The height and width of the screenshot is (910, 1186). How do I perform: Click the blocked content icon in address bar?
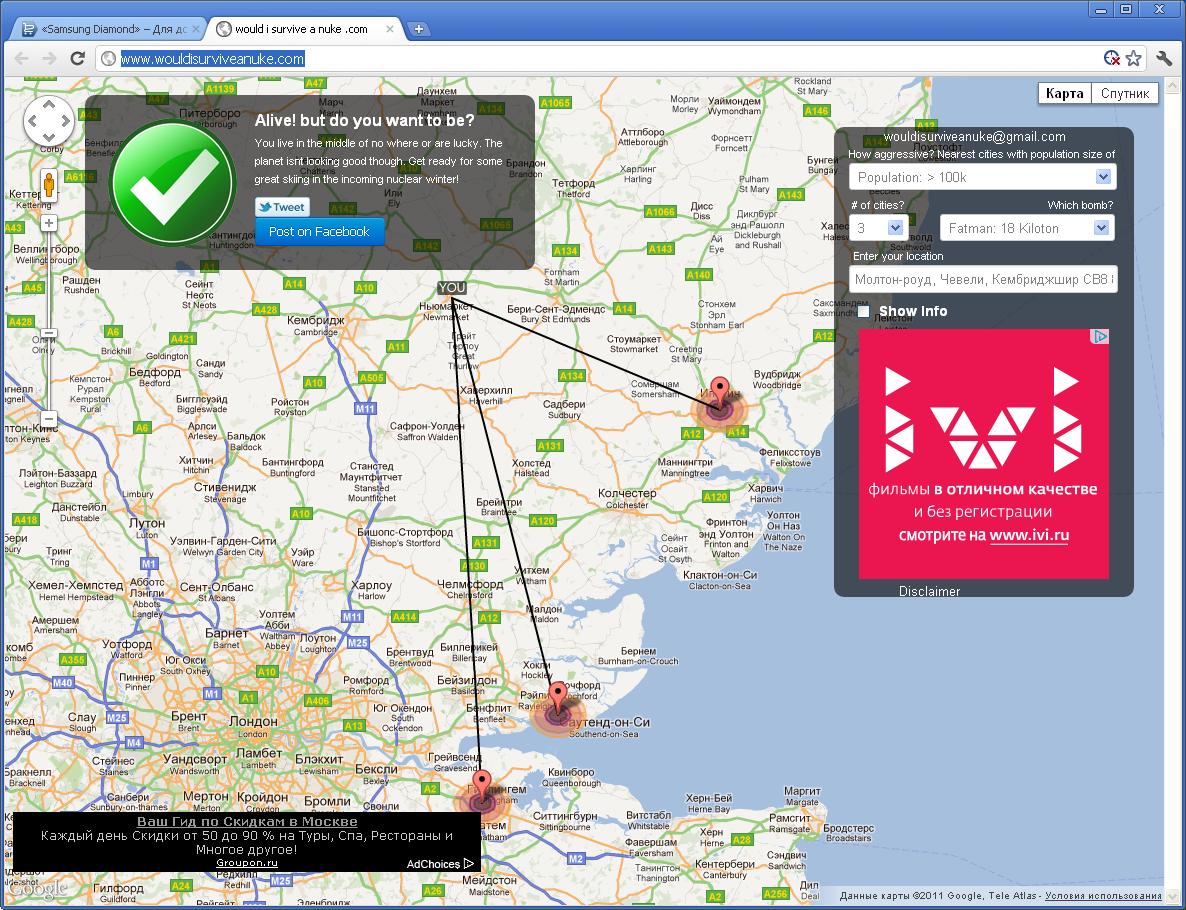point(1111,58)
